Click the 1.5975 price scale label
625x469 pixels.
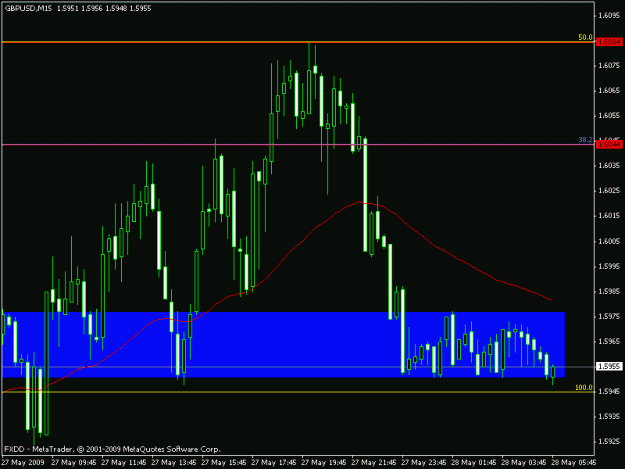point(609,316)
